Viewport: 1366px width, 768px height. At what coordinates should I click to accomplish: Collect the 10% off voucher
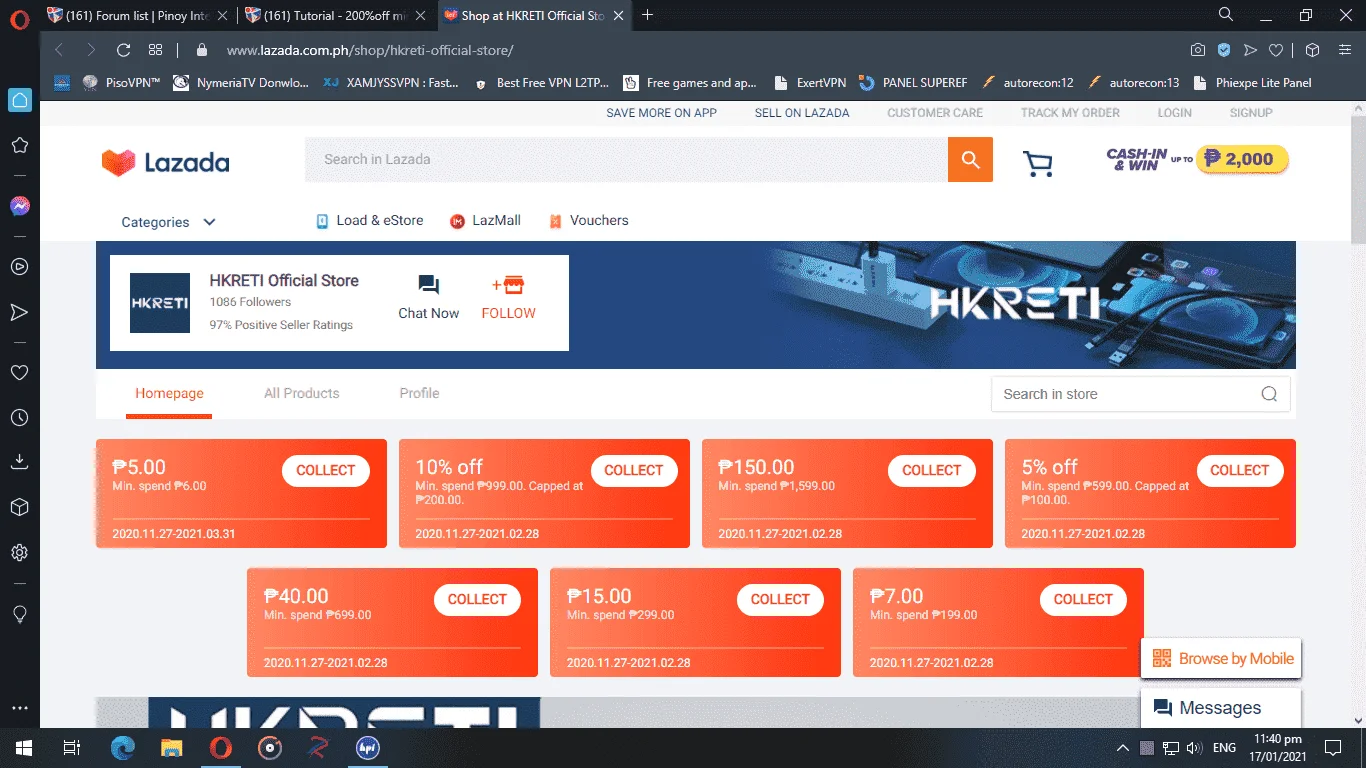[634, 470]
